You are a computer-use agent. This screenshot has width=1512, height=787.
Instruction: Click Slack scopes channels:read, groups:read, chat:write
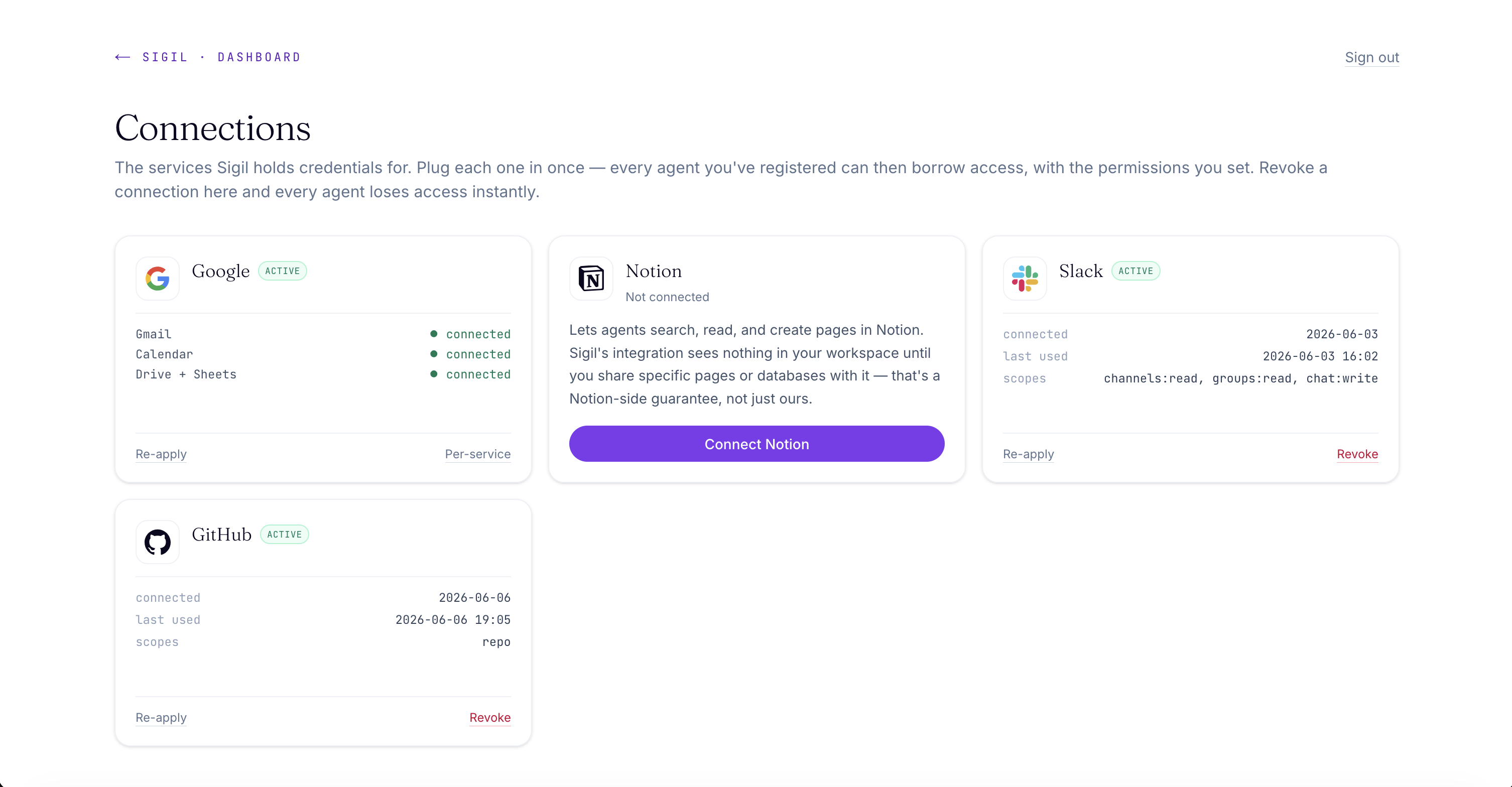(x=1241, y=378)
